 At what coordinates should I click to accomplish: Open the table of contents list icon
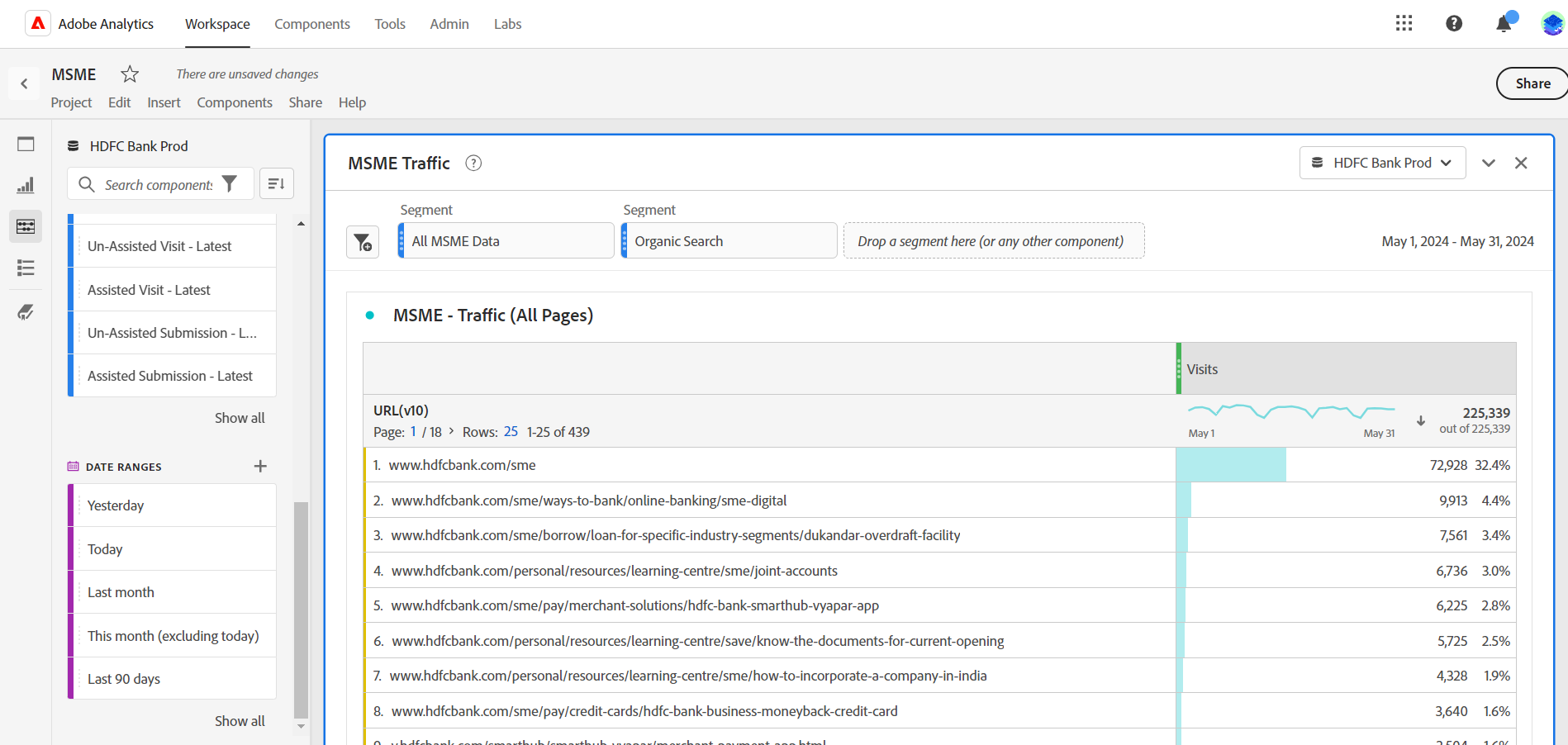click(26, 268)
